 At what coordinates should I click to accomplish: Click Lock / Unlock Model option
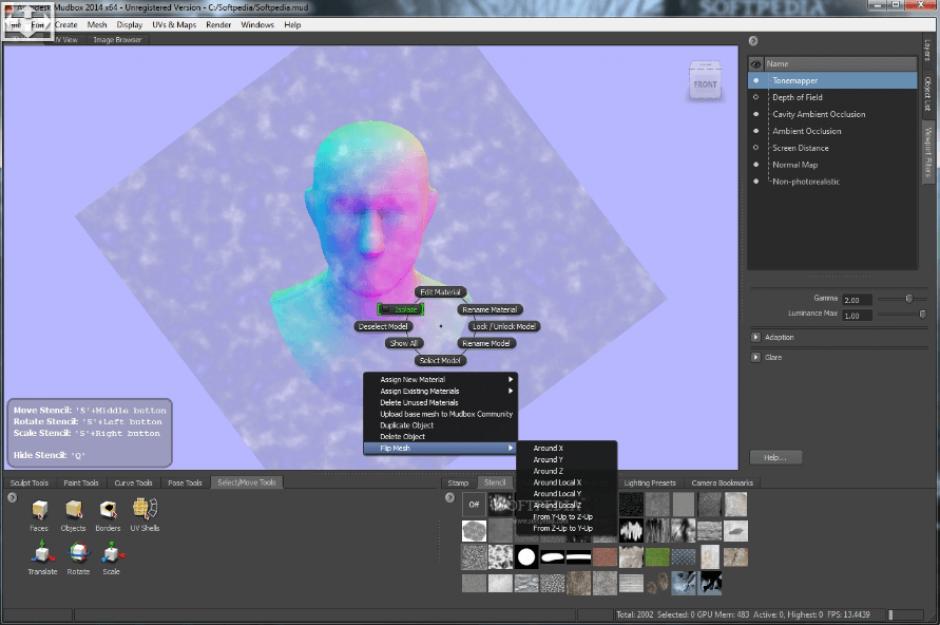[x=504, y=326]
